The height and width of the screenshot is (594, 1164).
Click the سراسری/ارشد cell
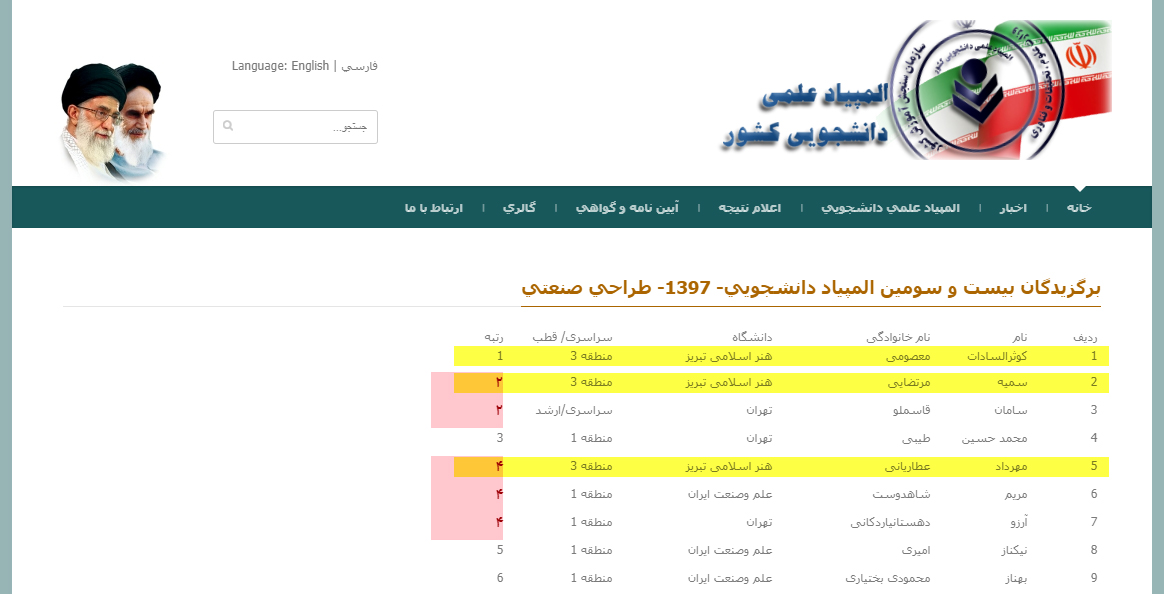(575, 410)
